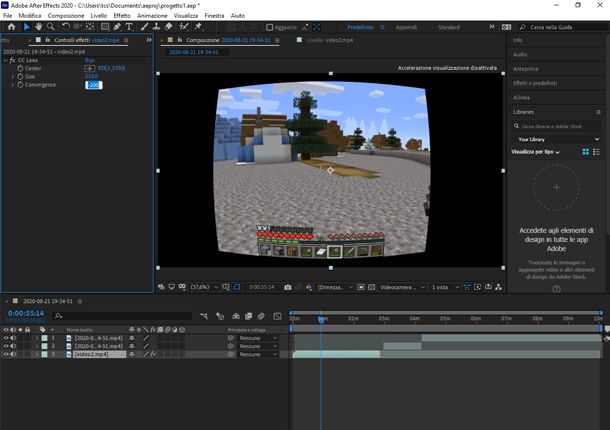Toggle visibility of video2.mp4 layer
The image size is (610, 430).
point(6,354)
